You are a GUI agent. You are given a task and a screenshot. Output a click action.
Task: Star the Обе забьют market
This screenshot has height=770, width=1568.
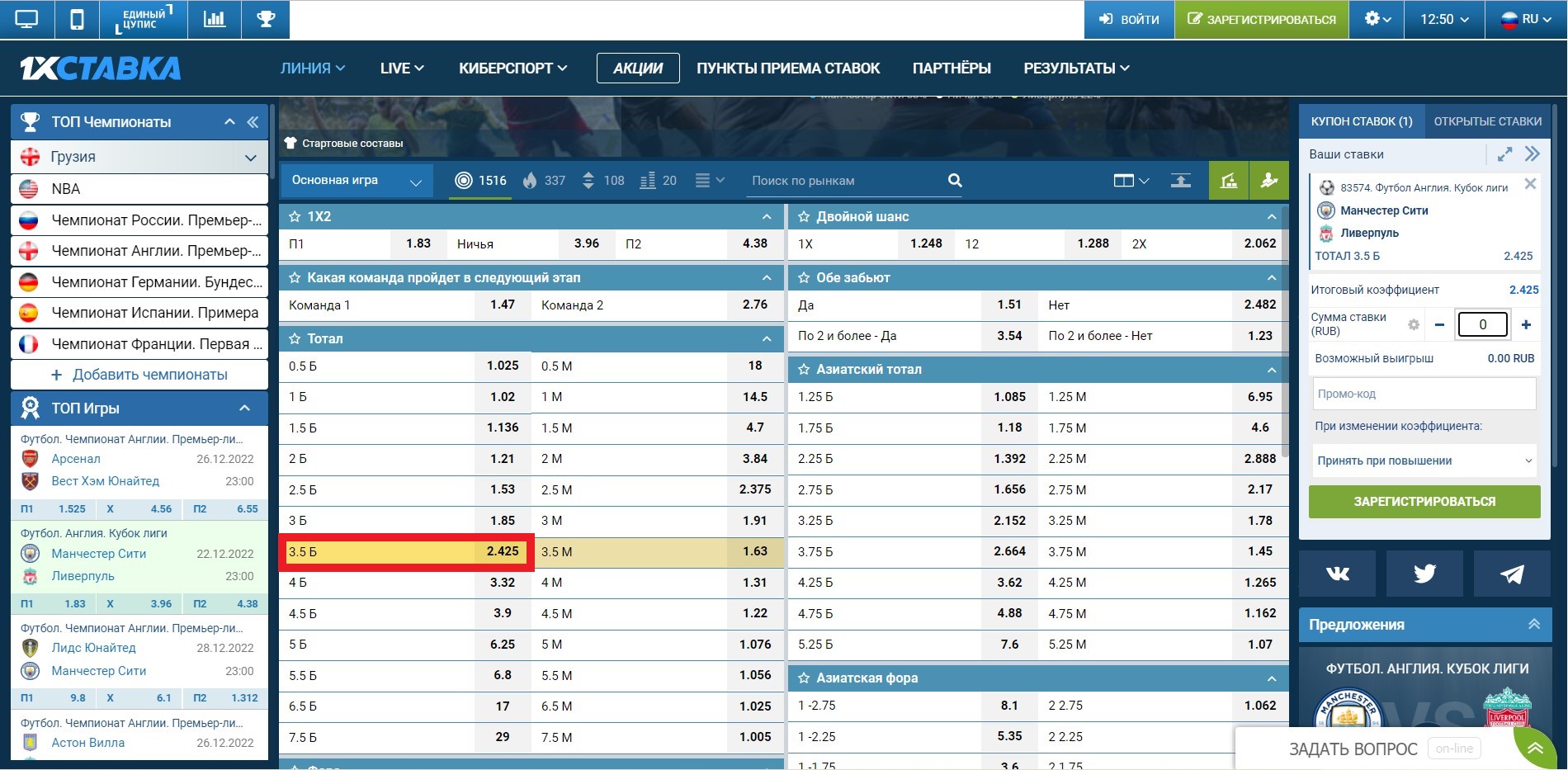click(804, 278)
